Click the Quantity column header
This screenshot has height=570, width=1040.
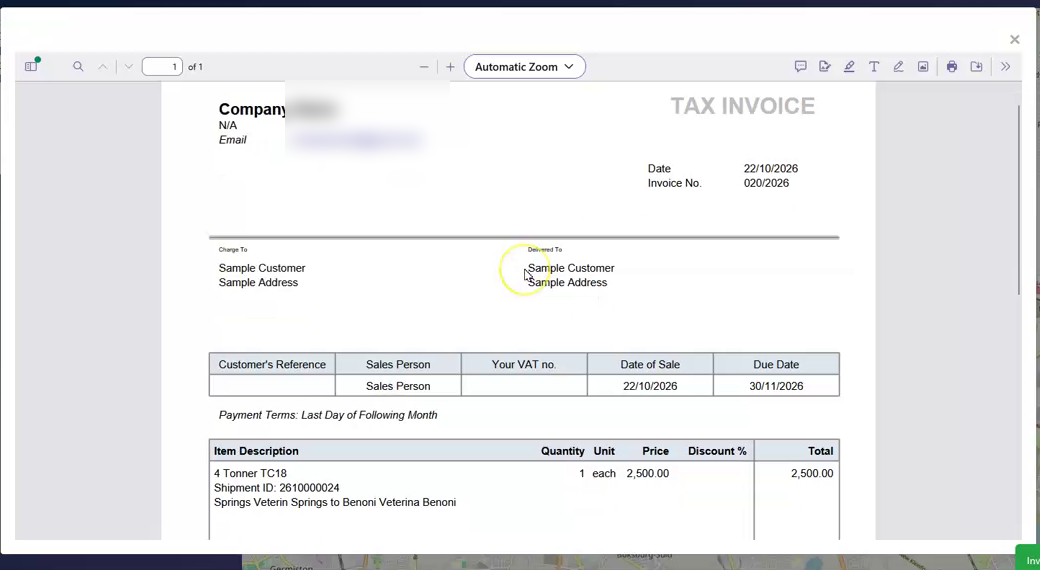click(562, 451)
